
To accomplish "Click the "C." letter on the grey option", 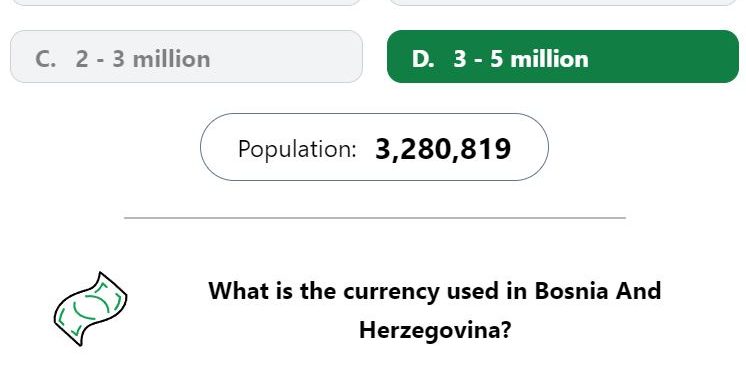I will point(46,59).
